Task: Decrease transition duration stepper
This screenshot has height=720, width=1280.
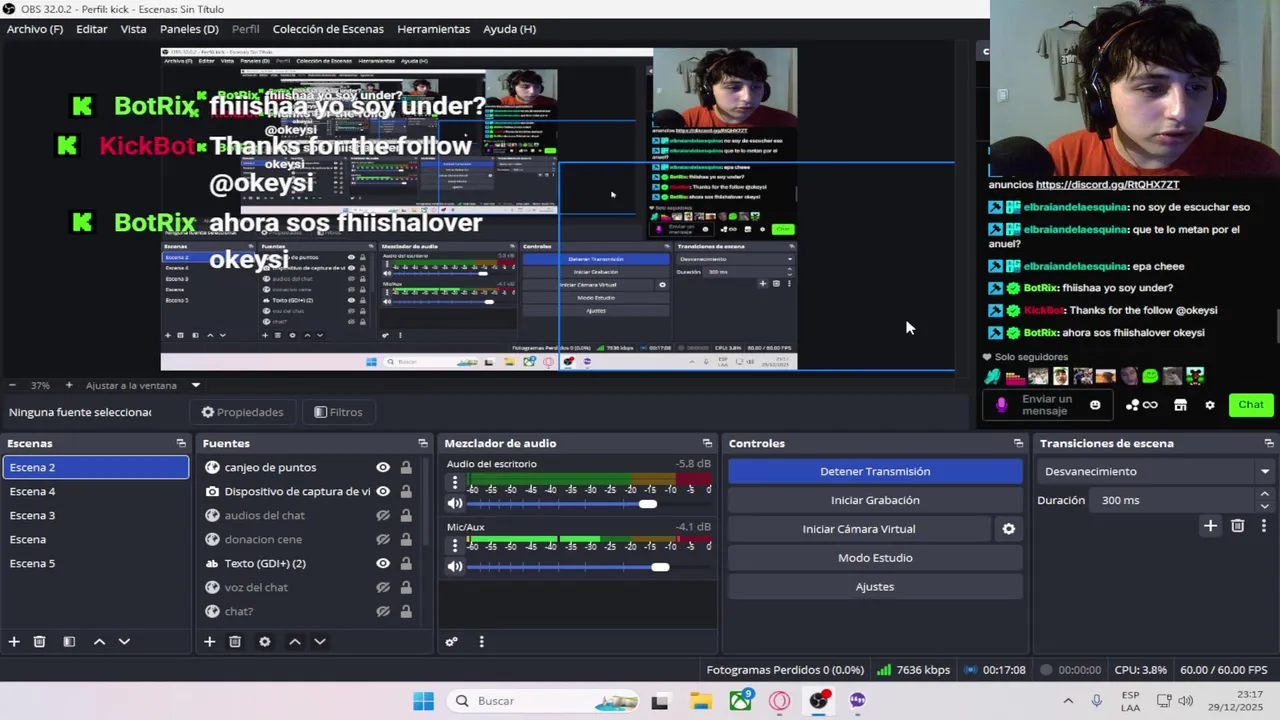Action: pos(1264,506)
